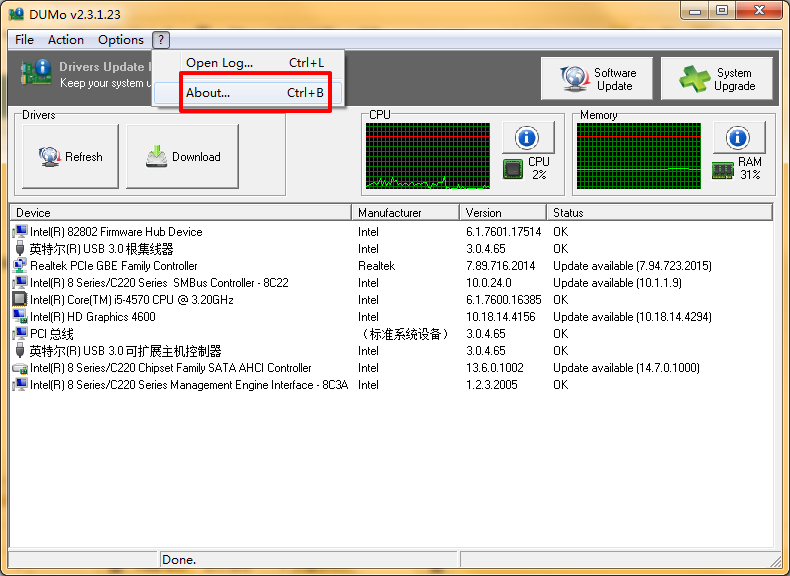Click the Realtek PCIe GBE network icon
This screenshot has height=576, width=790.
coord(20,266)
